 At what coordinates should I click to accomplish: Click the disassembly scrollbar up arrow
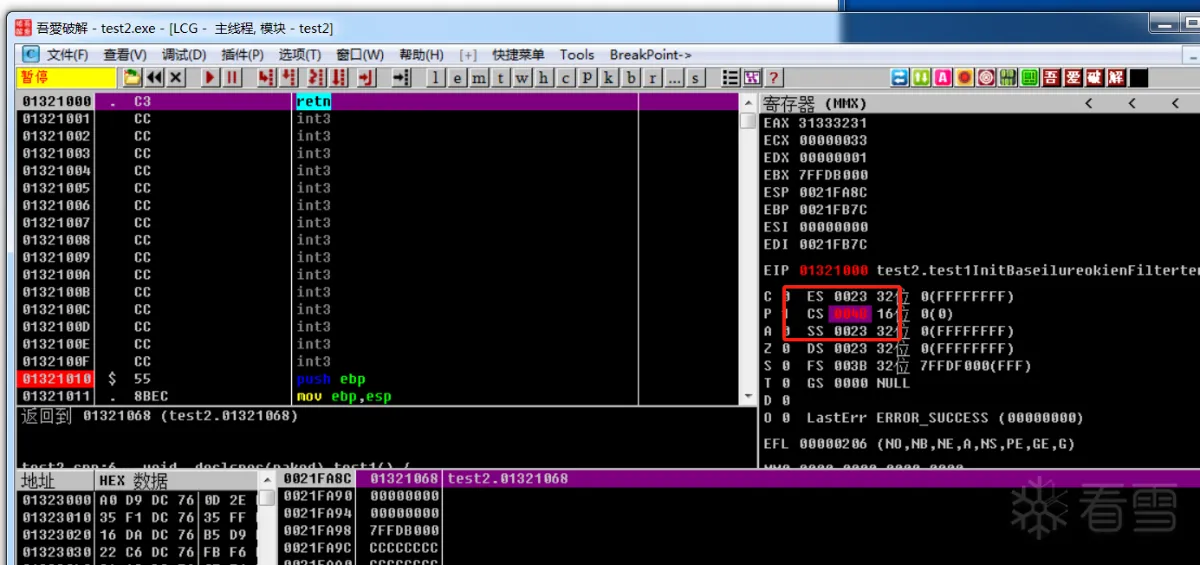pos(747,103)
